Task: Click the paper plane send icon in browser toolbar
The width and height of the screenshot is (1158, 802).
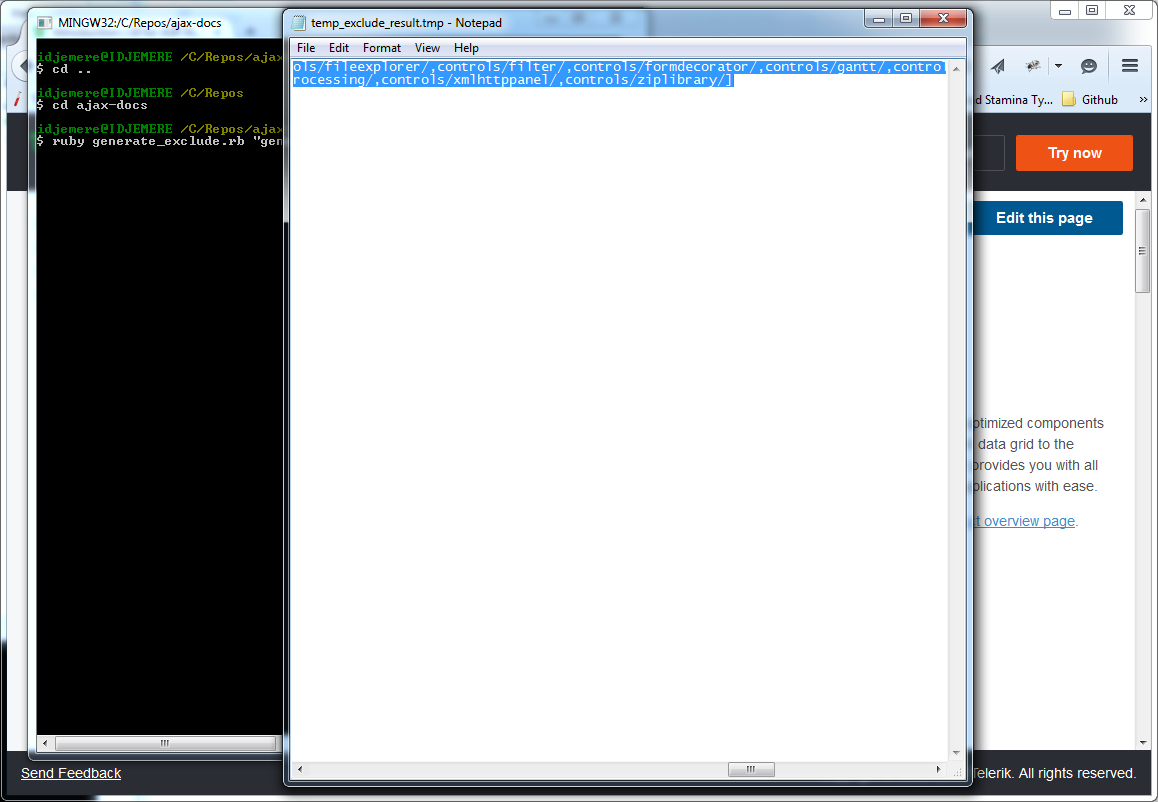Action: point(998,66)
